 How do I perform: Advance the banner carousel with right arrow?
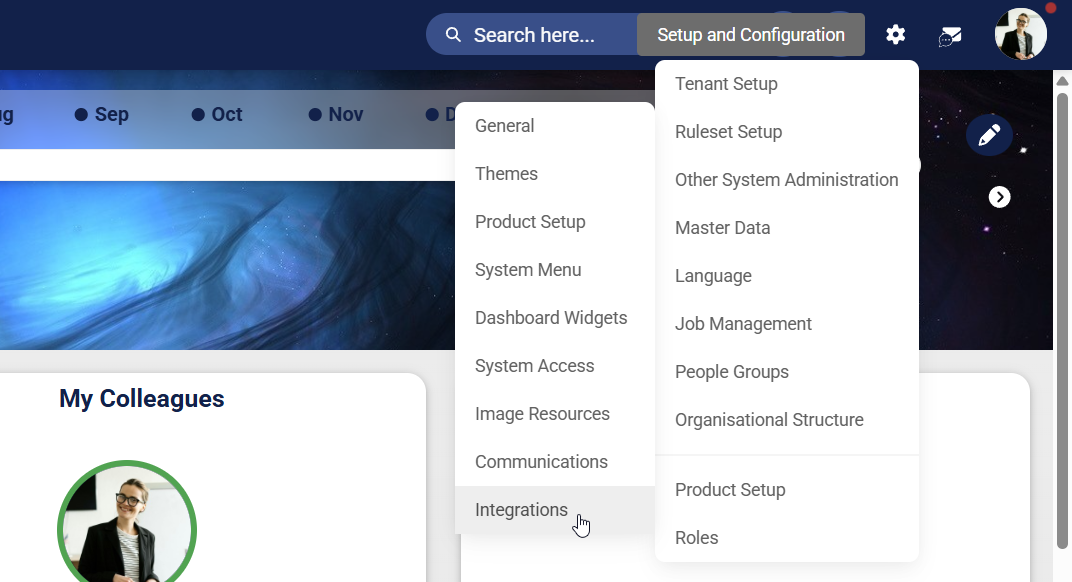(999, 196)
